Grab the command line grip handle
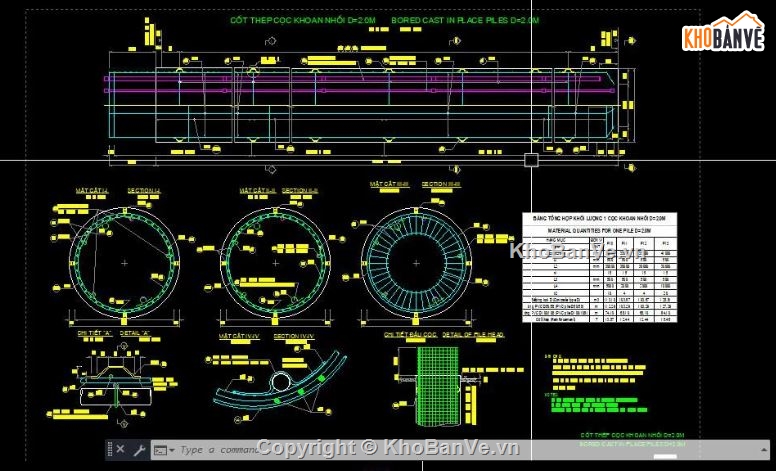Viewport: 776px width, 471px height. (x=109, y=450)
